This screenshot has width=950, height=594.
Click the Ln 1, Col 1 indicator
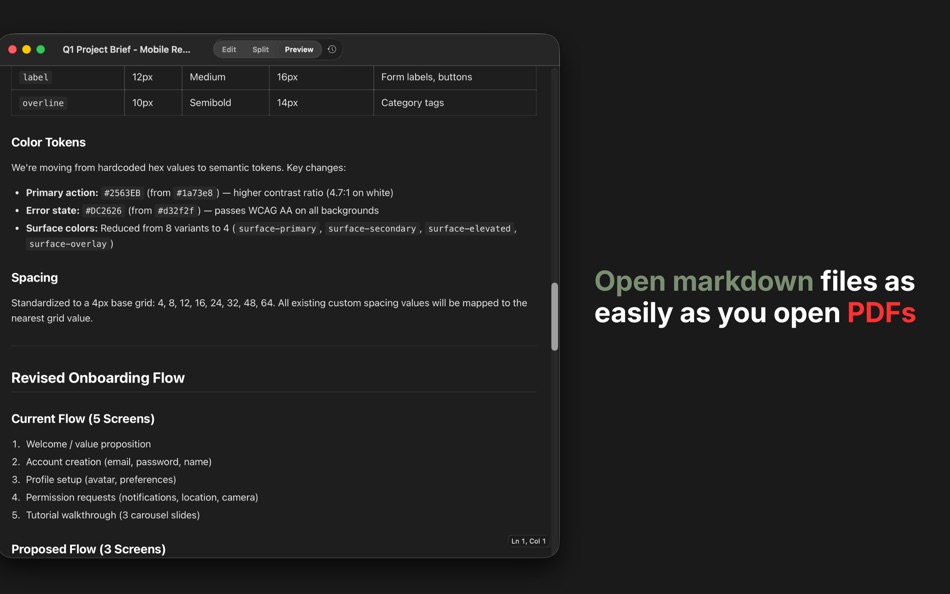pyautogui.click(x=528, y=541)
